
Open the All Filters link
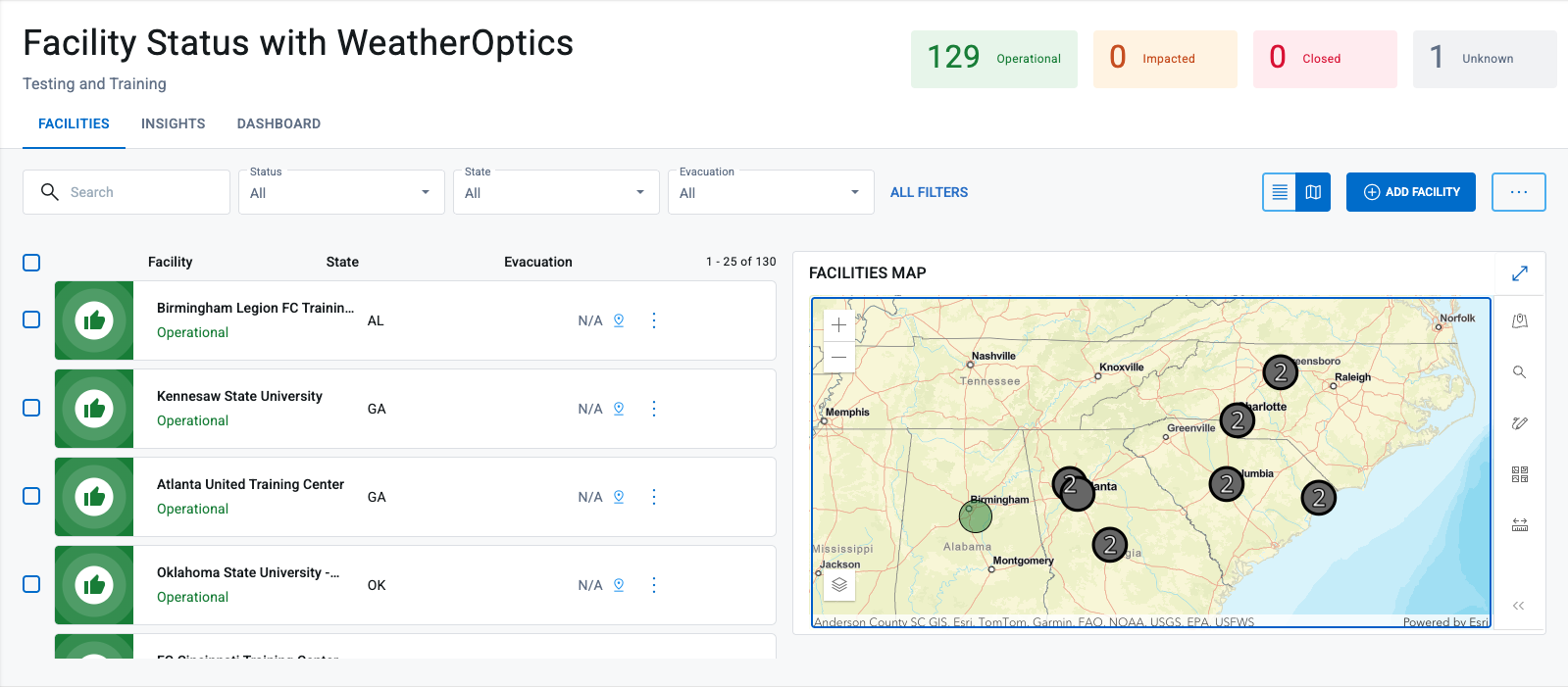pyautogui.click(x=929, y=192)
